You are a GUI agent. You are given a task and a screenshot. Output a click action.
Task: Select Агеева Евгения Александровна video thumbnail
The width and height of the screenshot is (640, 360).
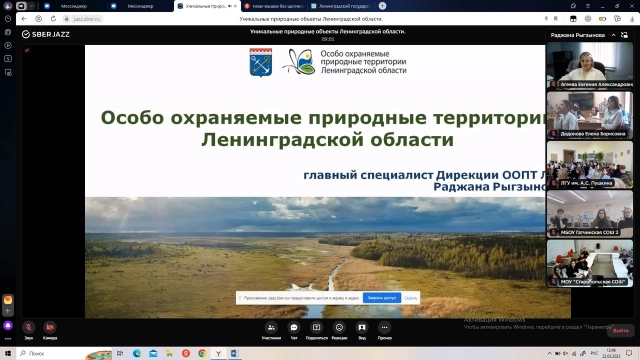(x=590, y=65)
